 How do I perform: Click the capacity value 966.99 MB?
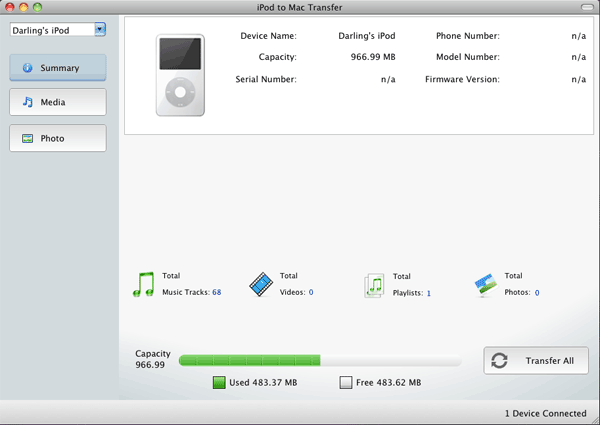point(373,57)
